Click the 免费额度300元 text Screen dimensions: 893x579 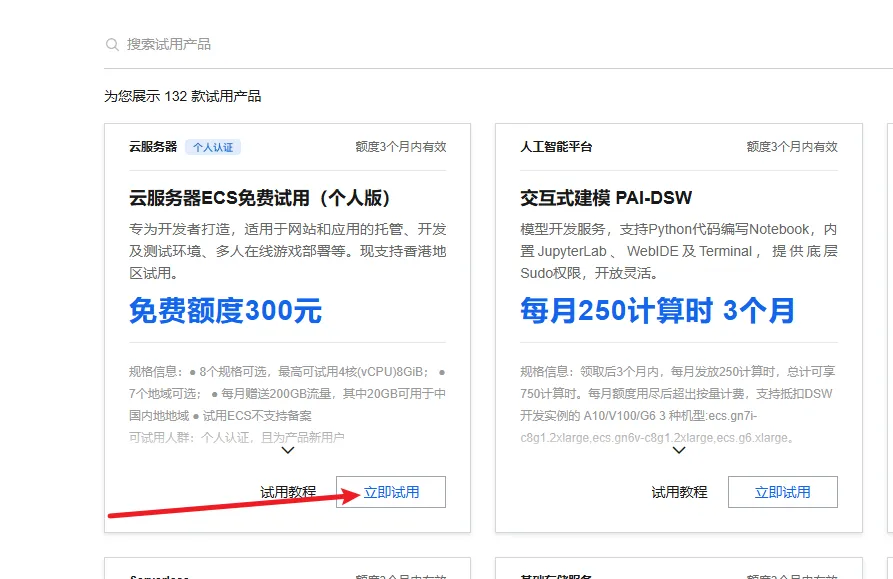pyautogui.click(x=226, y=311)
